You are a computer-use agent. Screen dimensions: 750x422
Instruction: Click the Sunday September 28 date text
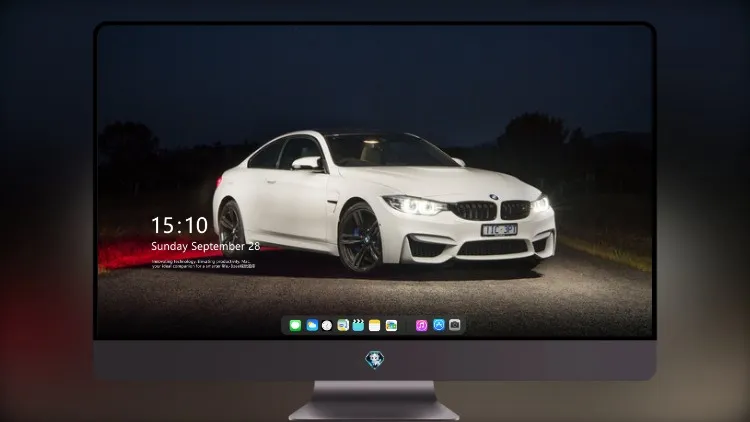(206, 246)
